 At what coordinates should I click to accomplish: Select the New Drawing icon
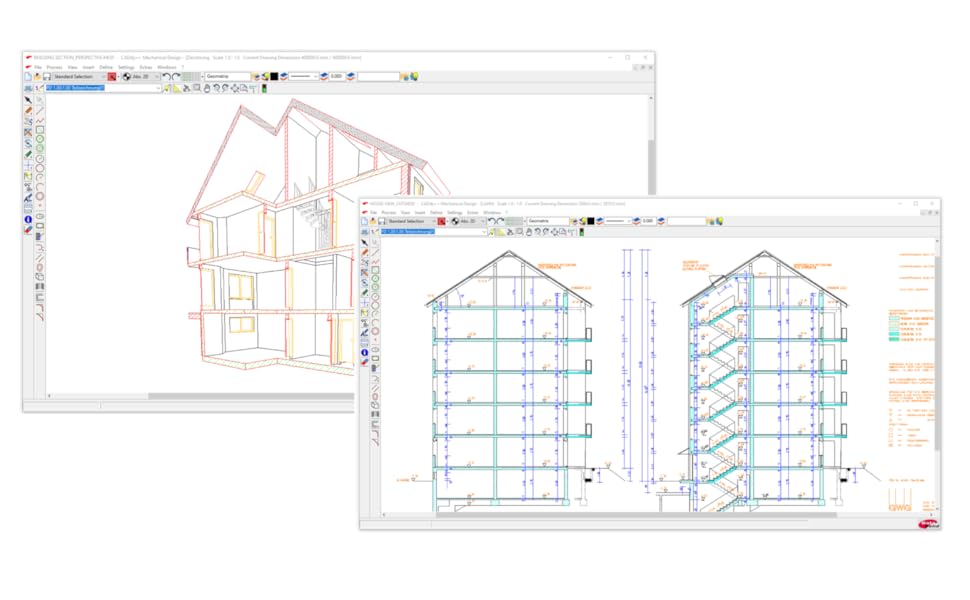pyautogui.click(x=364, y=221)
